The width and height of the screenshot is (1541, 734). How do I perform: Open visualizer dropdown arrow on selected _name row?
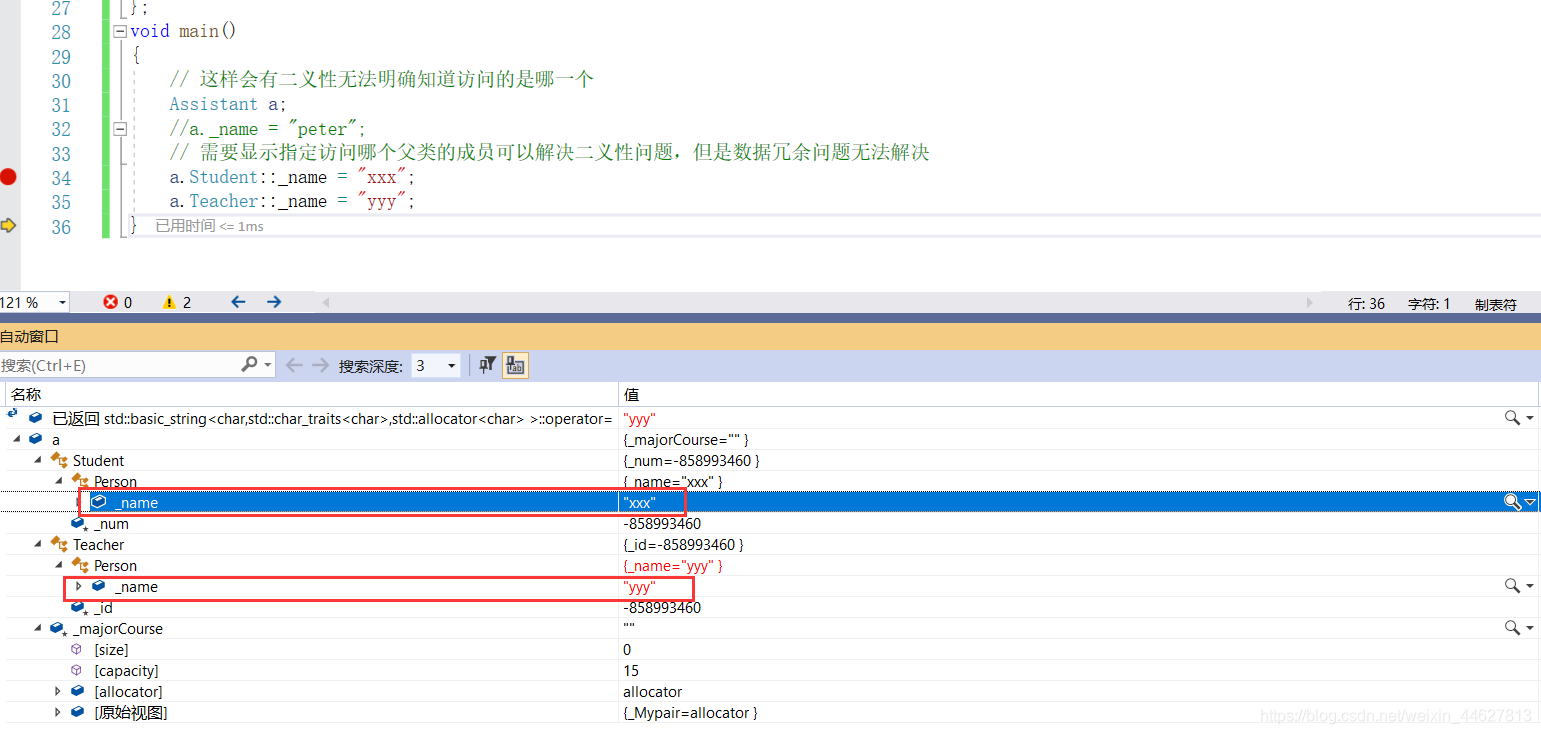click(x=1530, y=503)
